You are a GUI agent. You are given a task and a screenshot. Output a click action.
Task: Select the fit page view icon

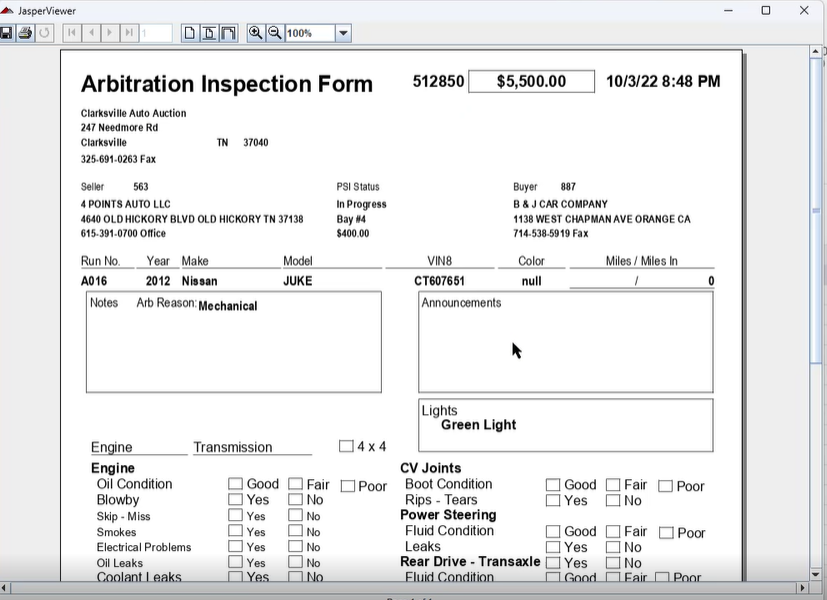pyautogui.click(x=209, y=33)
